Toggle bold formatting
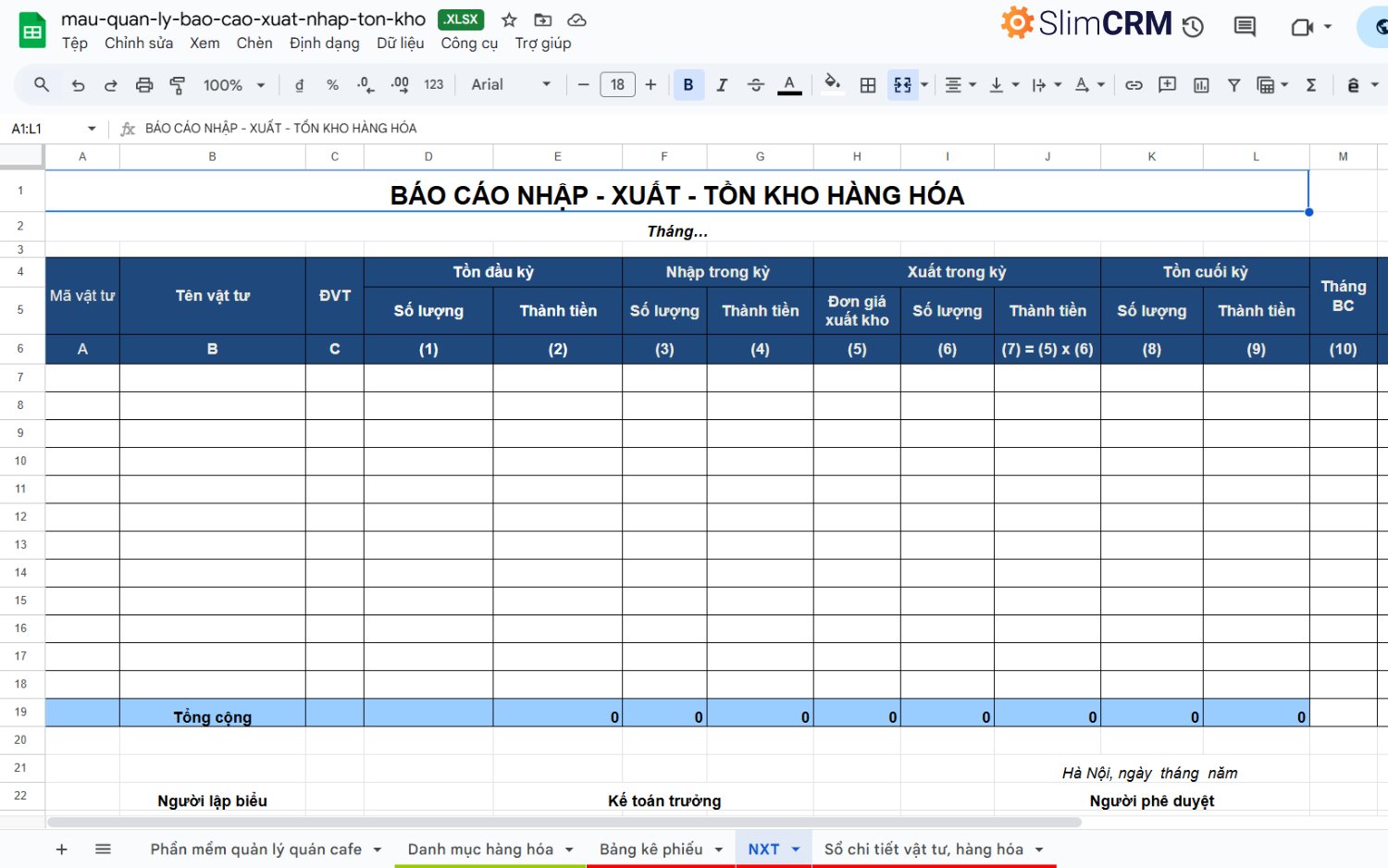1388x868 pixels. point(688,85)
